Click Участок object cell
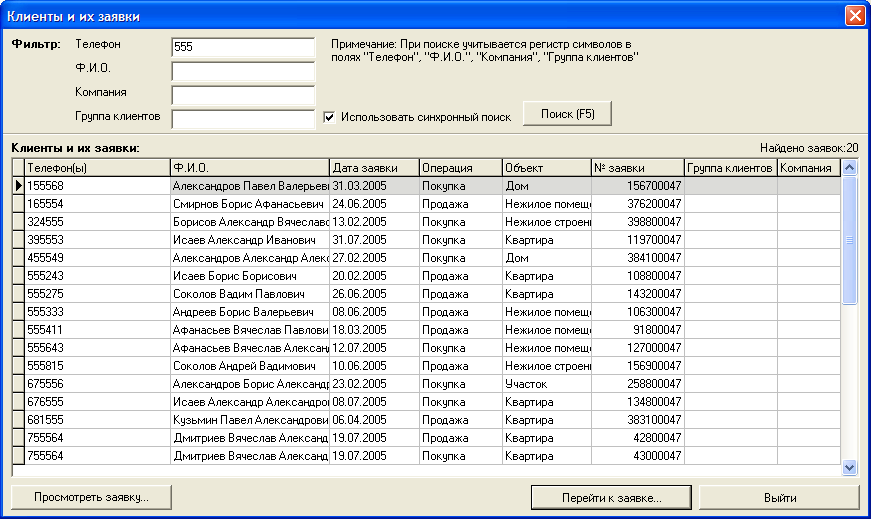This screenshot has width=871, height=519. coord(547,384)
